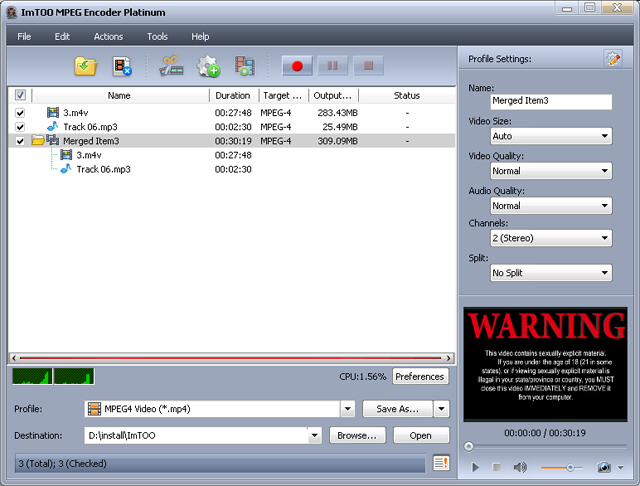640x486 pixels.
Task: Click the Browse... button for destination
Action: pyautogui.click(x=357, y=436)
